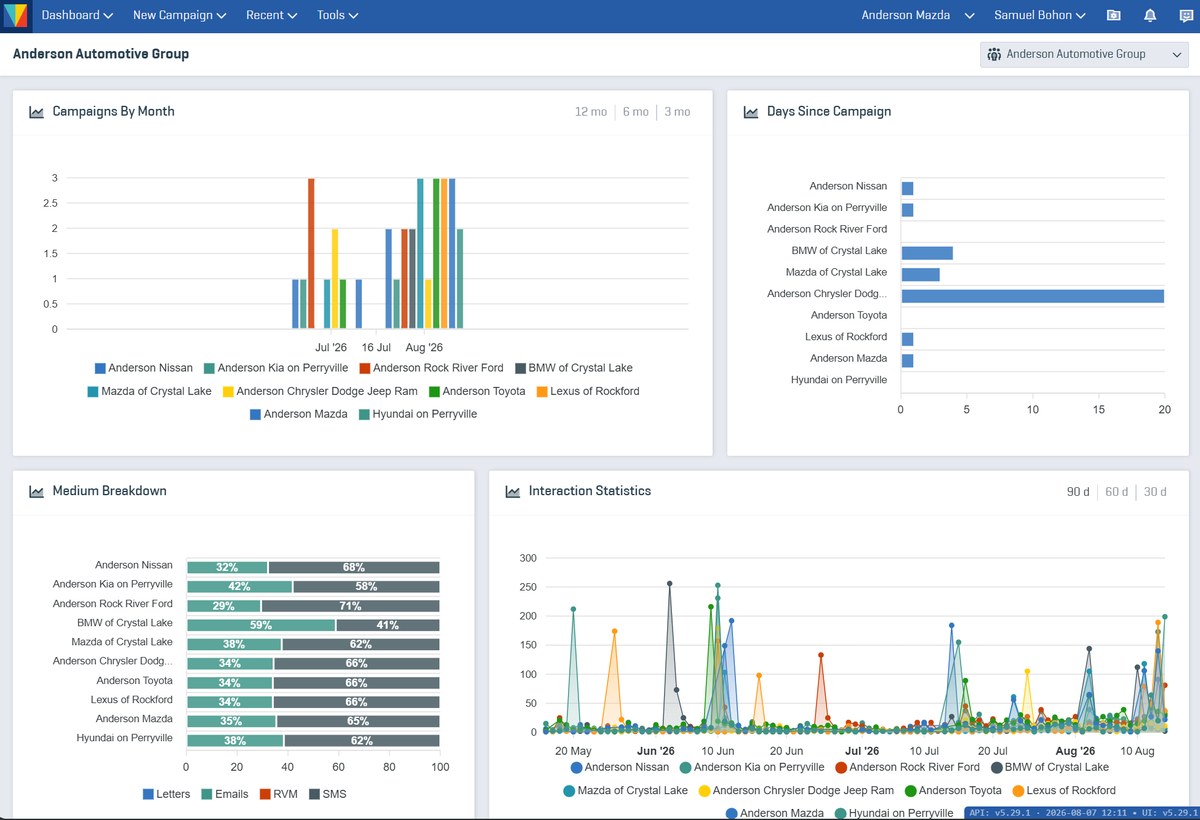Toggle Anderson Nissan in Campaigns By Month legend

click(144, 368)
